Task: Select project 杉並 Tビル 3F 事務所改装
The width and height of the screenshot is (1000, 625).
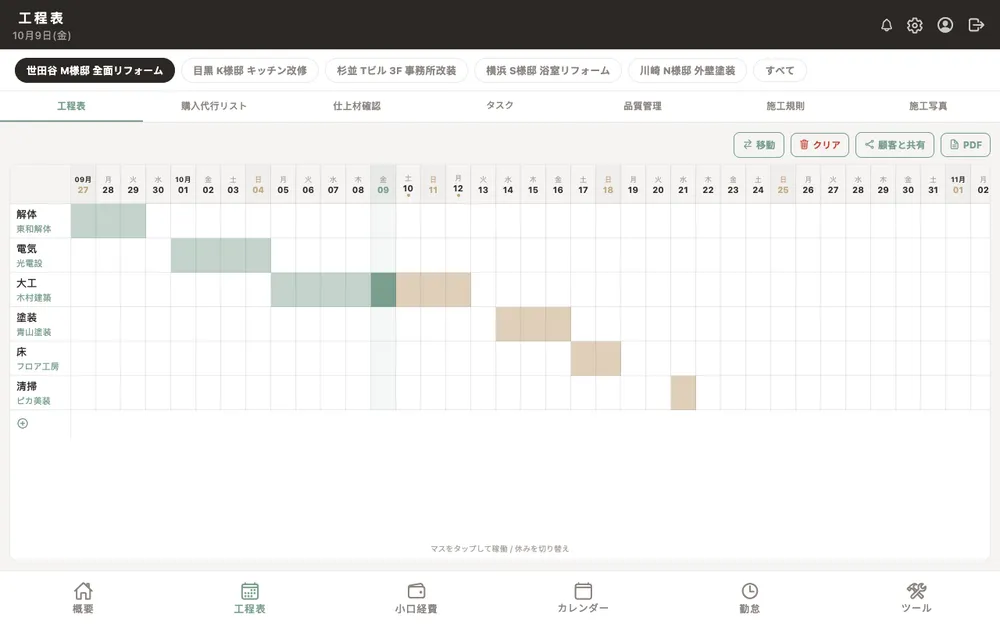Action: point(397,70)
